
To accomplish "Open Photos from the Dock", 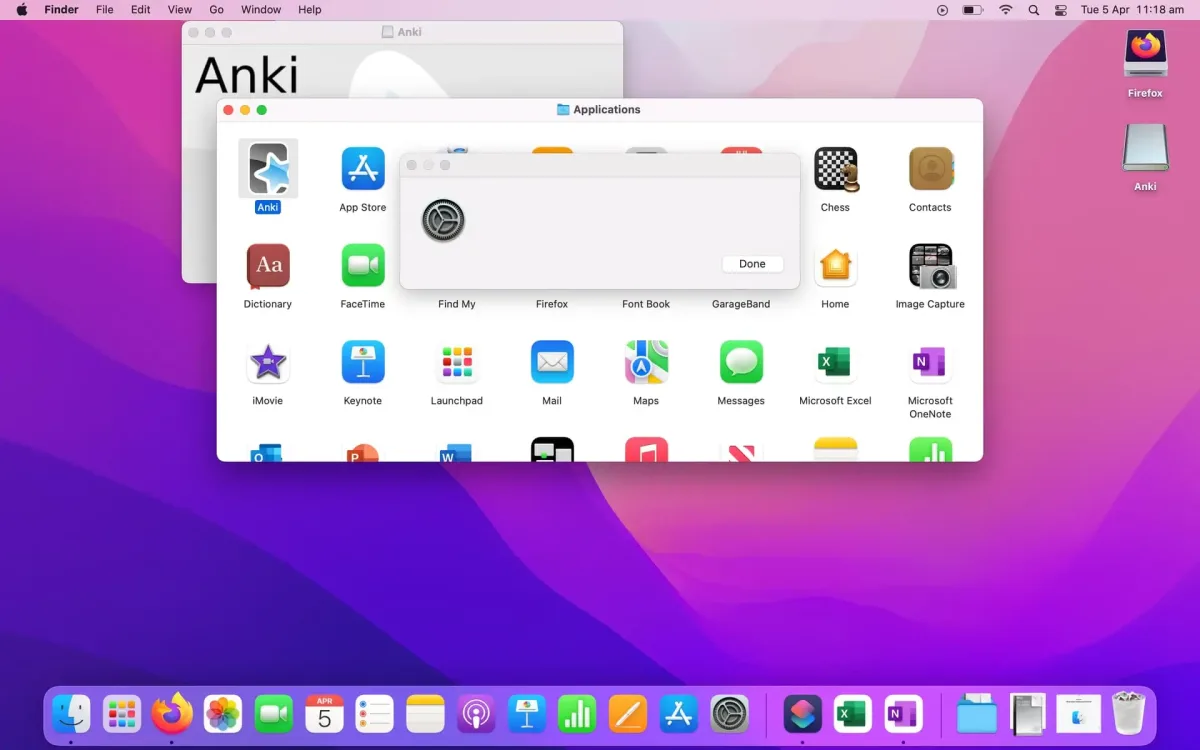I will 223,714.
